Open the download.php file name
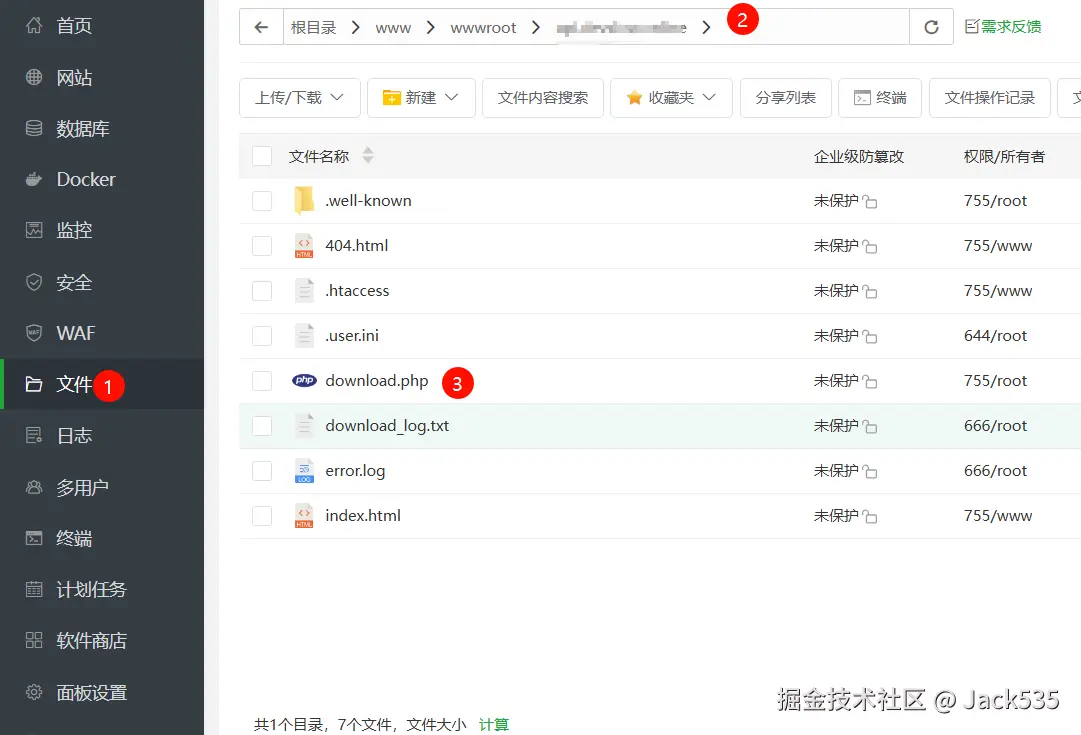Screen dimensions: 1081x735 376,381
